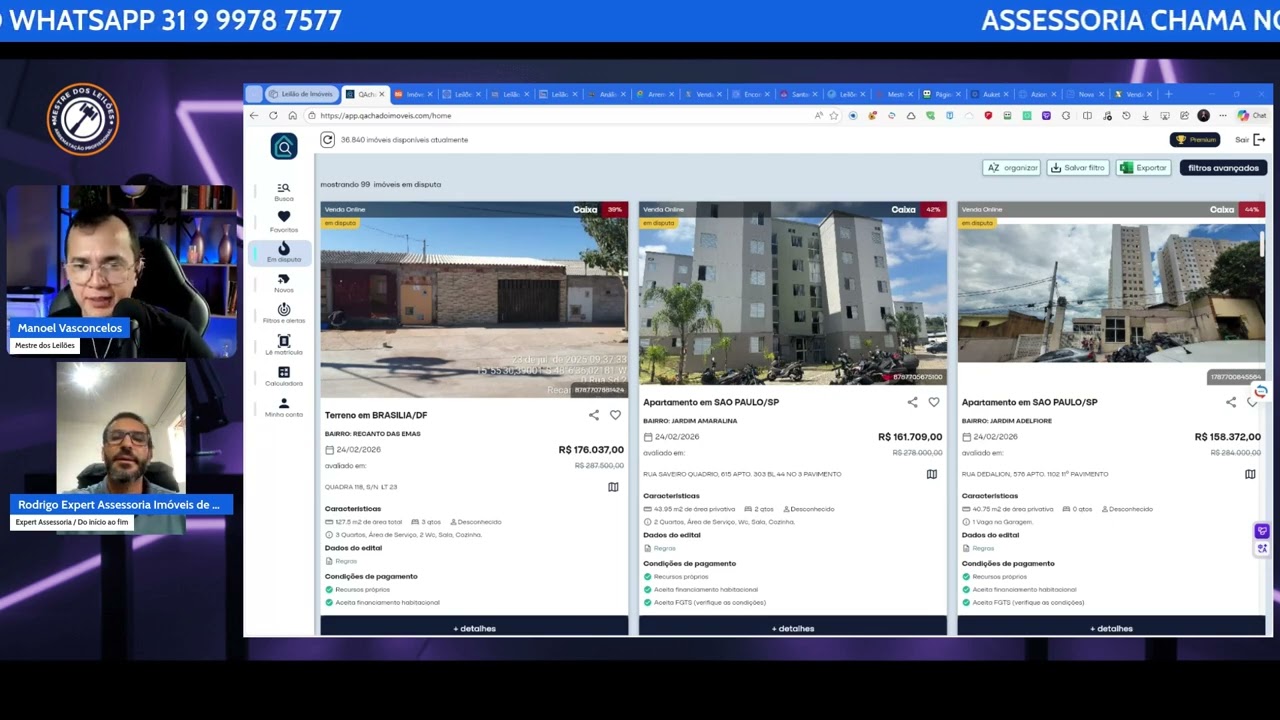
Task: Open map for Quadra 118 listing
Action: [x=613, y=487]
